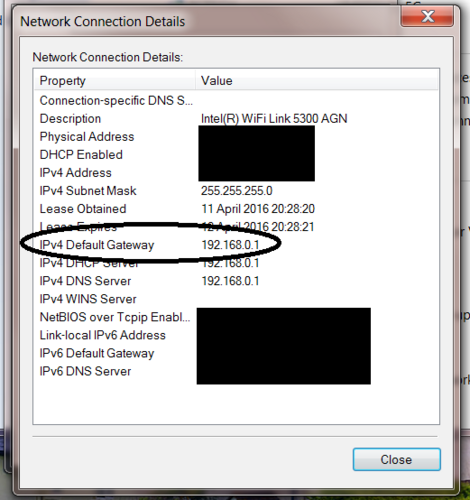Select the IPv4 Default Gateway row
470x500 pixels.
point(236,245)
